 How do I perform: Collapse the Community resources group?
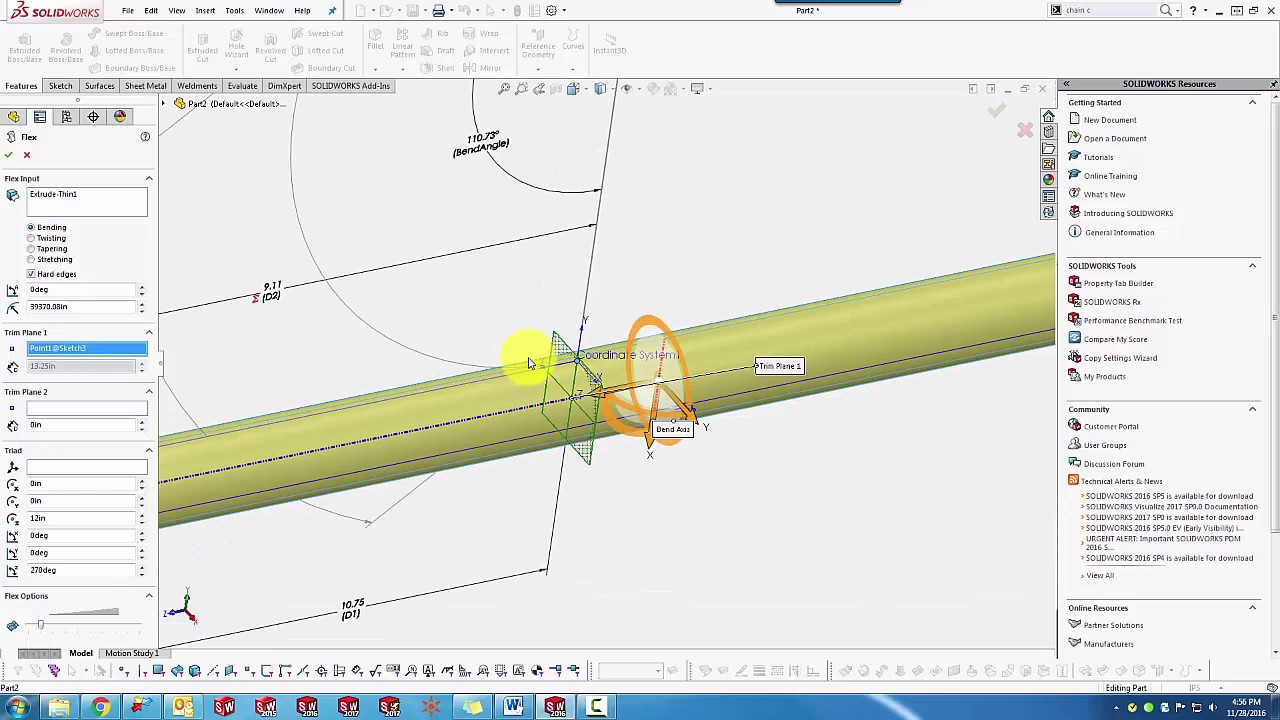[x=1252, y=409]
